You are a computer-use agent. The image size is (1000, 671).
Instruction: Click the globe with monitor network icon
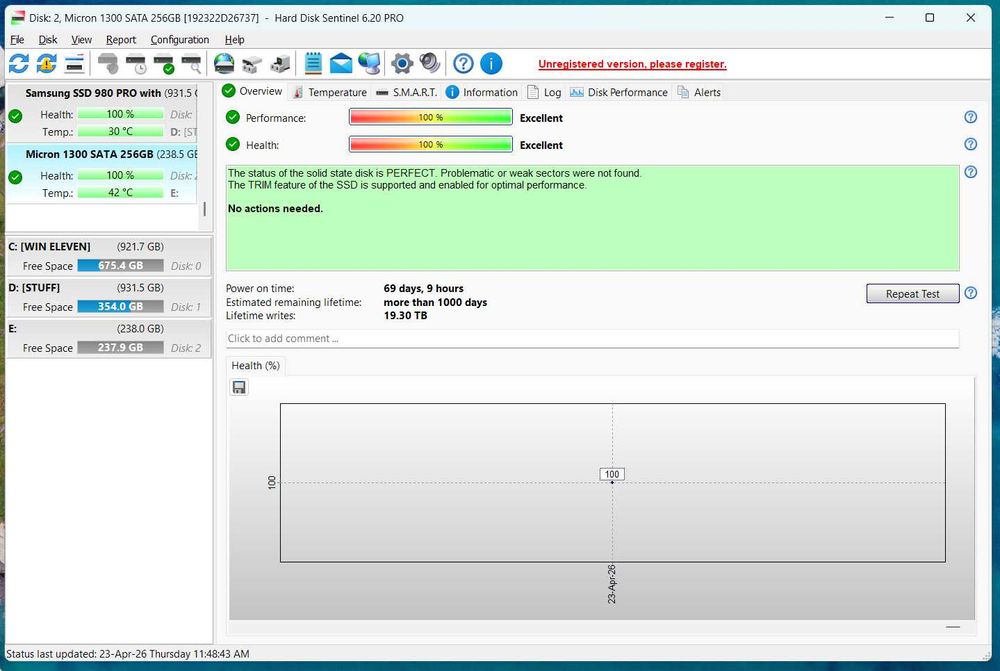[369, 63]
